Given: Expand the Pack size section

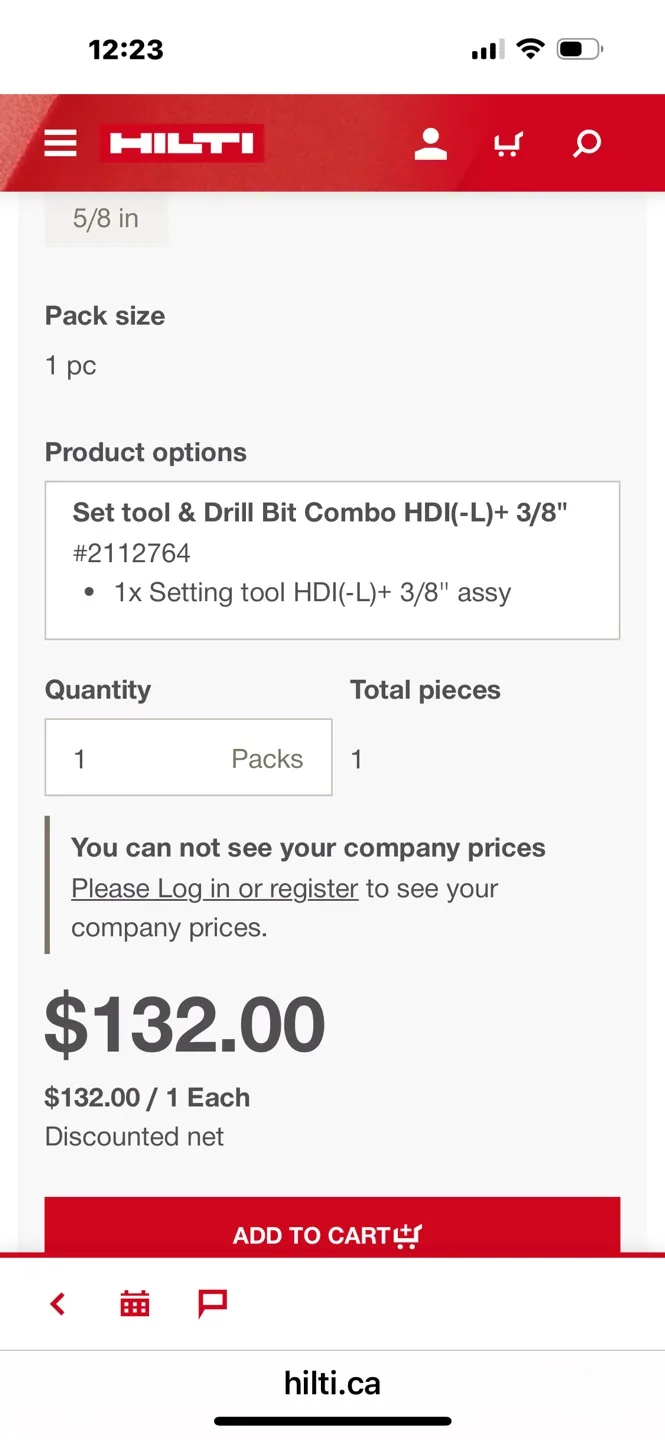Looking at the screenshot, I should click(105, 315).
